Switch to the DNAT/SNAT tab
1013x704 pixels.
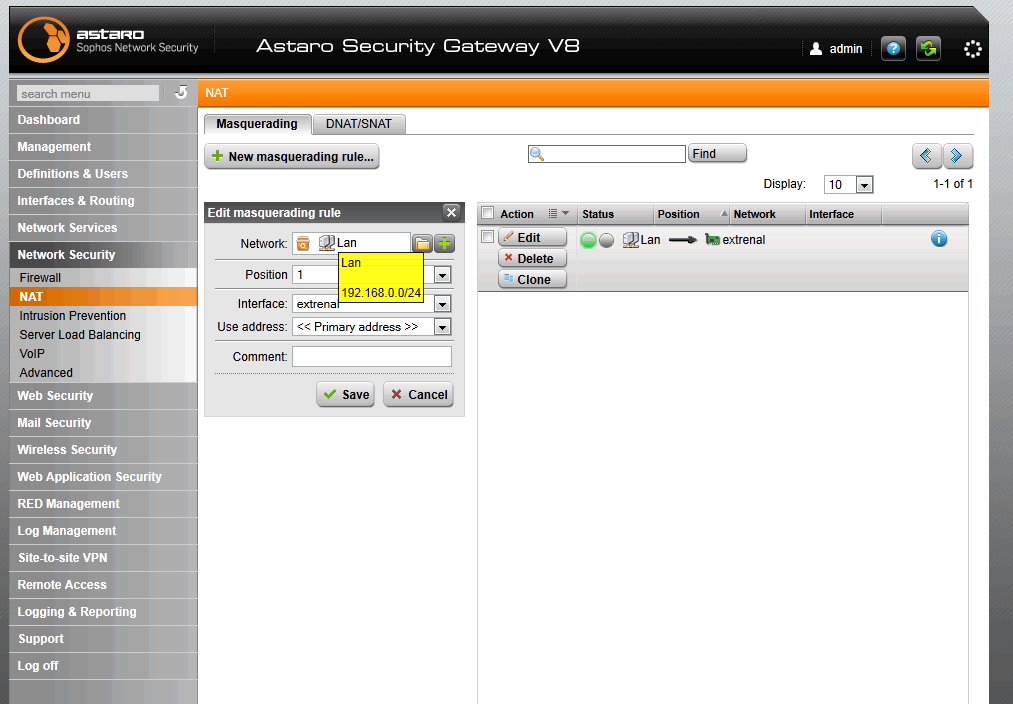[x=359, y=124]
